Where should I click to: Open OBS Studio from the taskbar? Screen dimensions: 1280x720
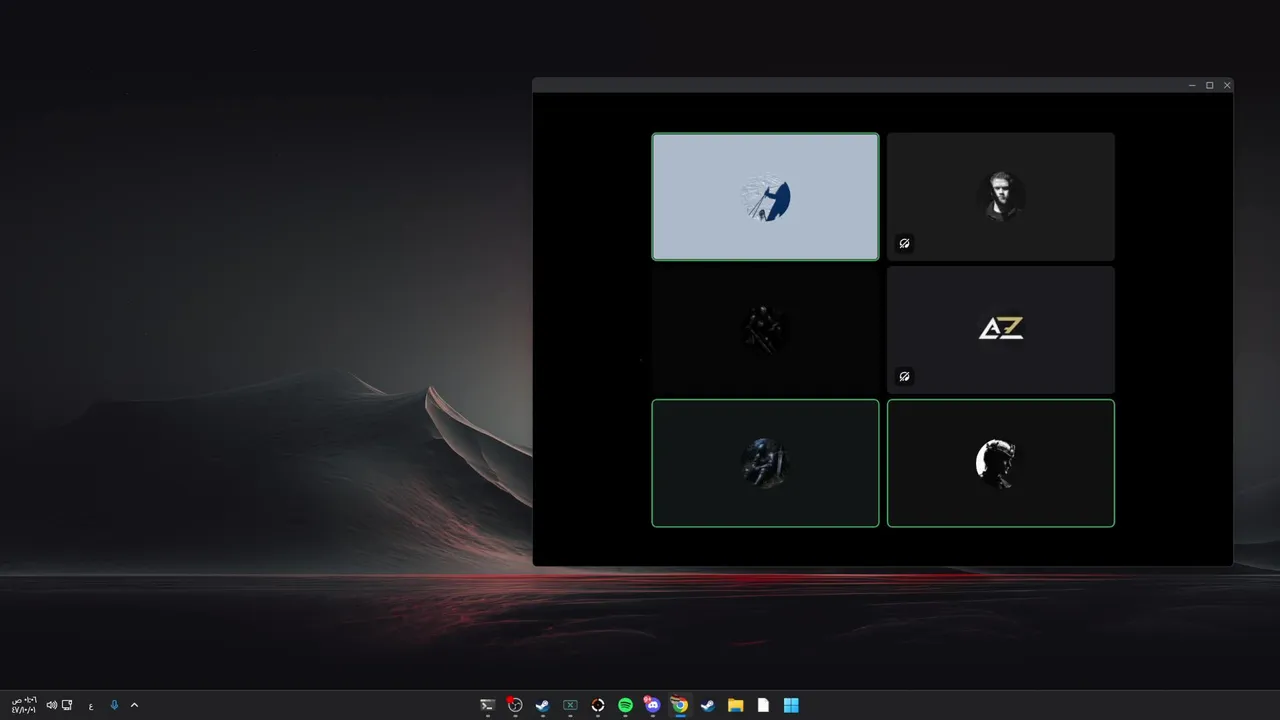point(515,705)
